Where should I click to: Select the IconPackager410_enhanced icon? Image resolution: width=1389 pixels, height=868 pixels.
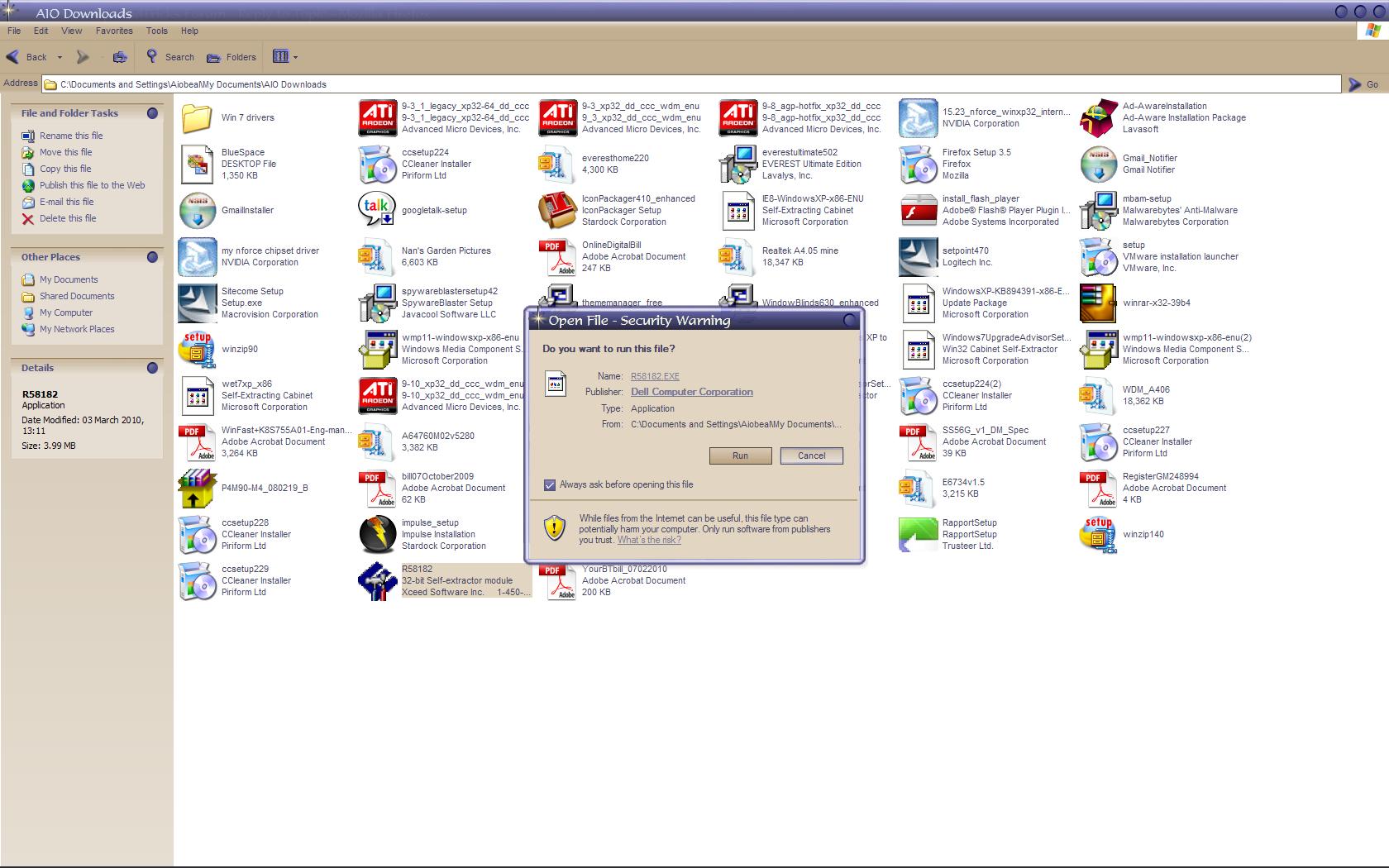(x=557, y=210)
